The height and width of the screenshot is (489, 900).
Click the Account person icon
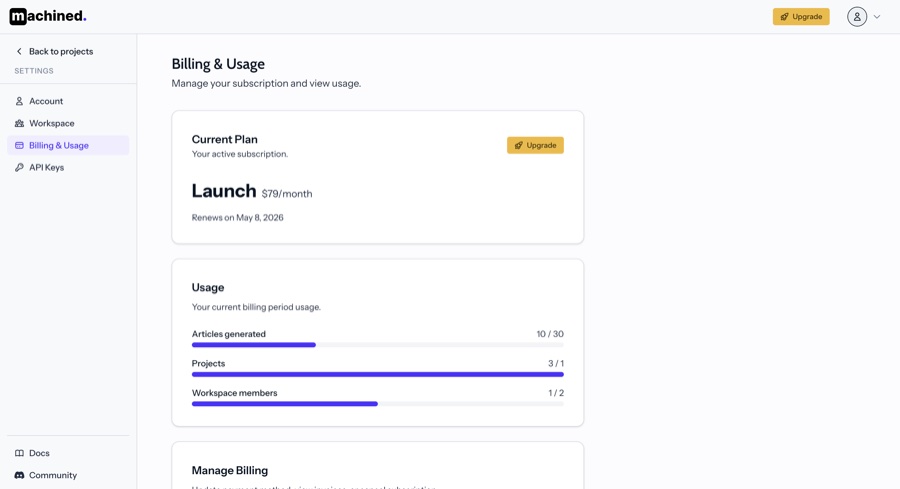[x=19, y=101]
